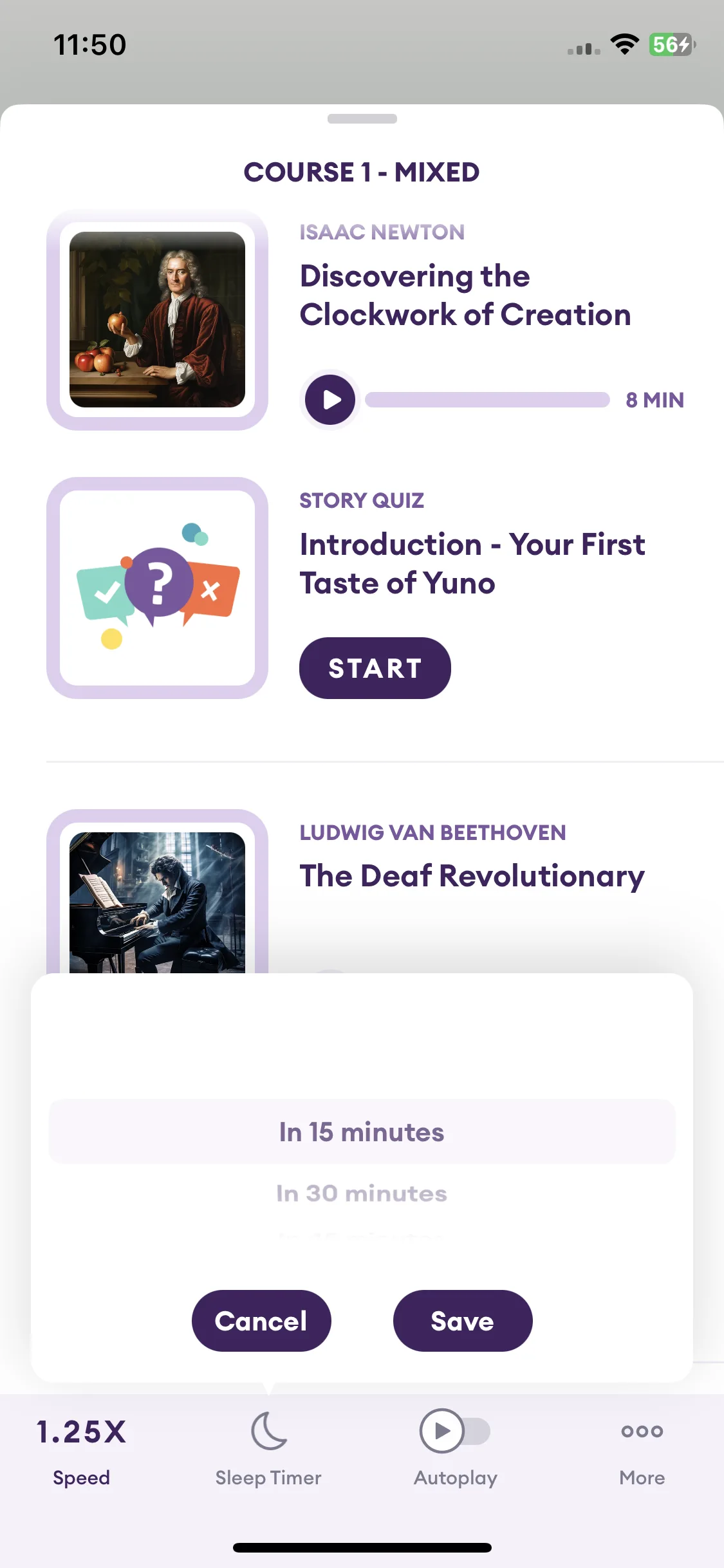The image size is (724, 1568).
Task: Open Discovering the Clockwork of Creation title
Action: click(465, 295)
